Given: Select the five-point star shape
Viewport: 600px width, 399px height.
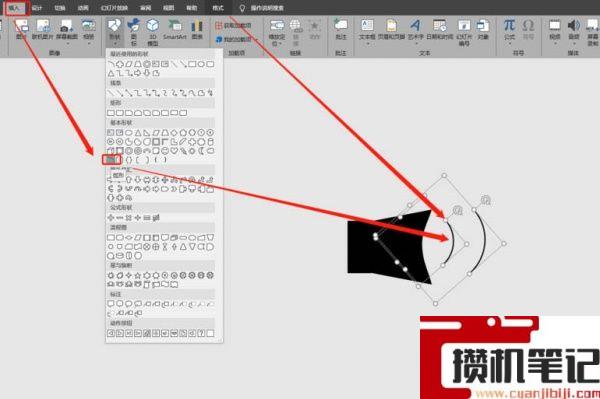Looking at the screenshot, I should click(x=138, y=275).
